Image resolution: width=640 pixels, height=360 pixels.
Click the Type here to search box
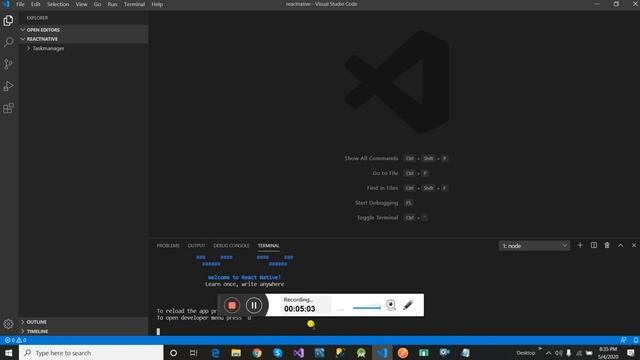pos(91,353)
